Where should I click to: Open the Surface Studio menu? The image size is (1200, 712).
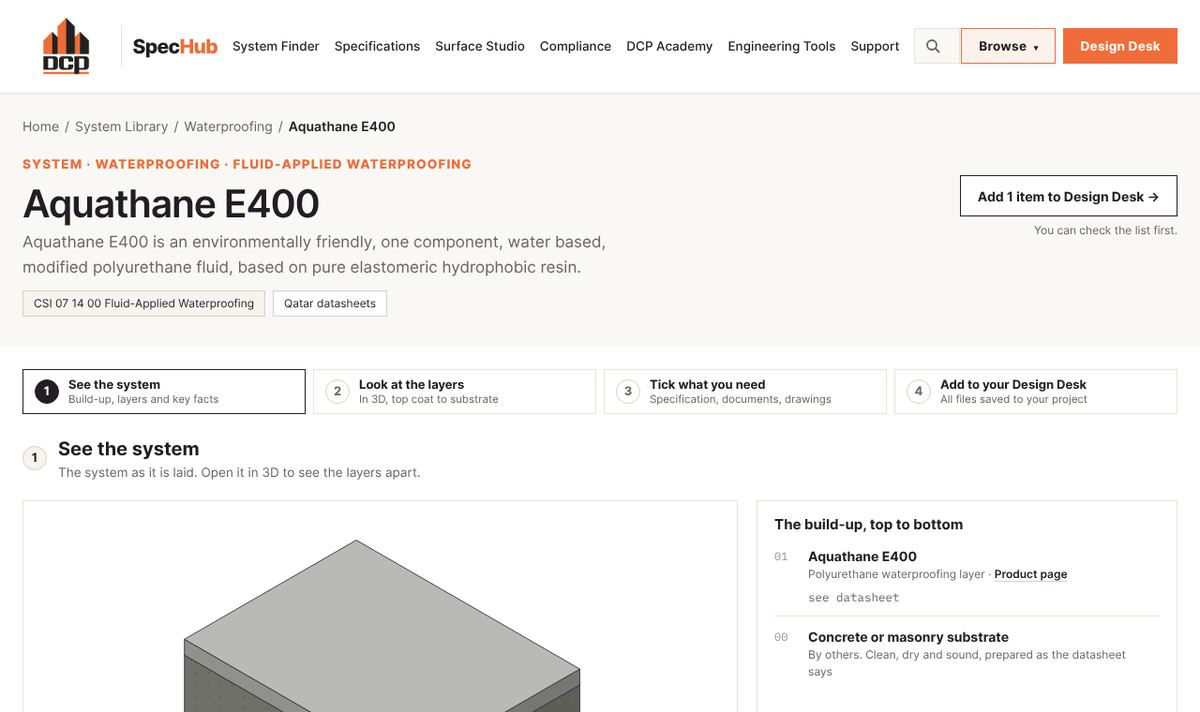[x=480, y=46]
